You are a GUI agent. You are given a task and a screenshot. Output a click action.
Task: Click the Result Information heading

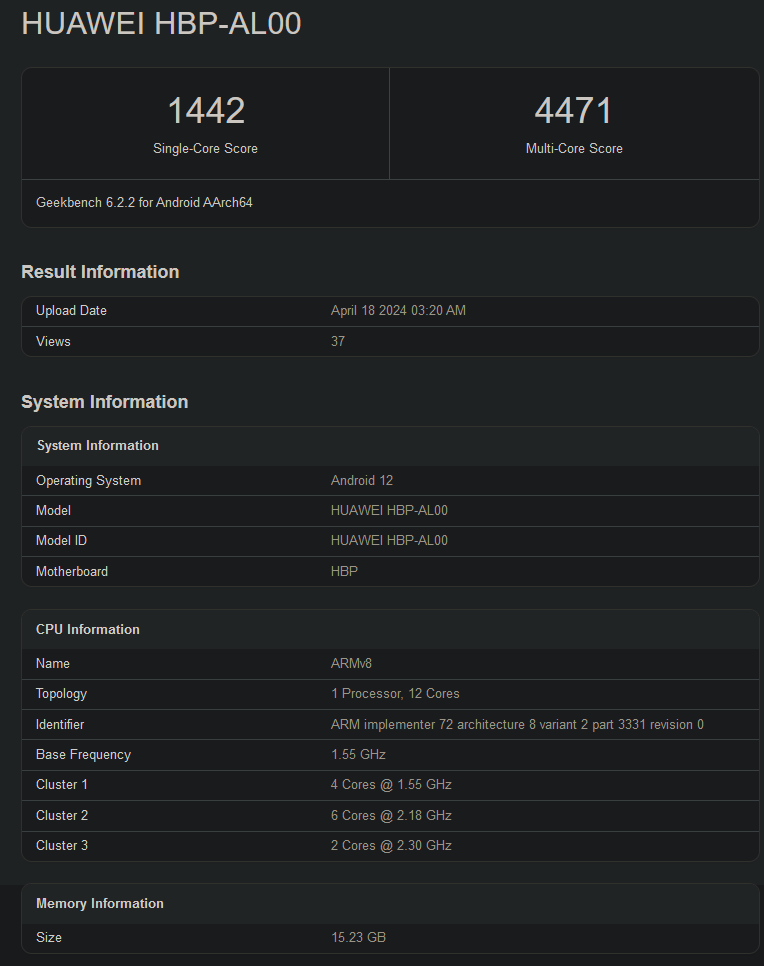(x=100, y=272)
